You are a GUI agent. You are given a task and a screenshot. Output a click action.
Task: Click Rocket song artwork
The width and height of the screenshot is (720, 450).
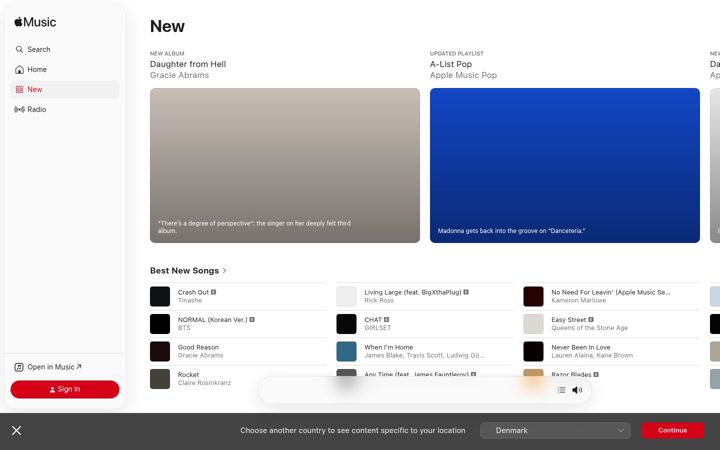click(160, 379)
